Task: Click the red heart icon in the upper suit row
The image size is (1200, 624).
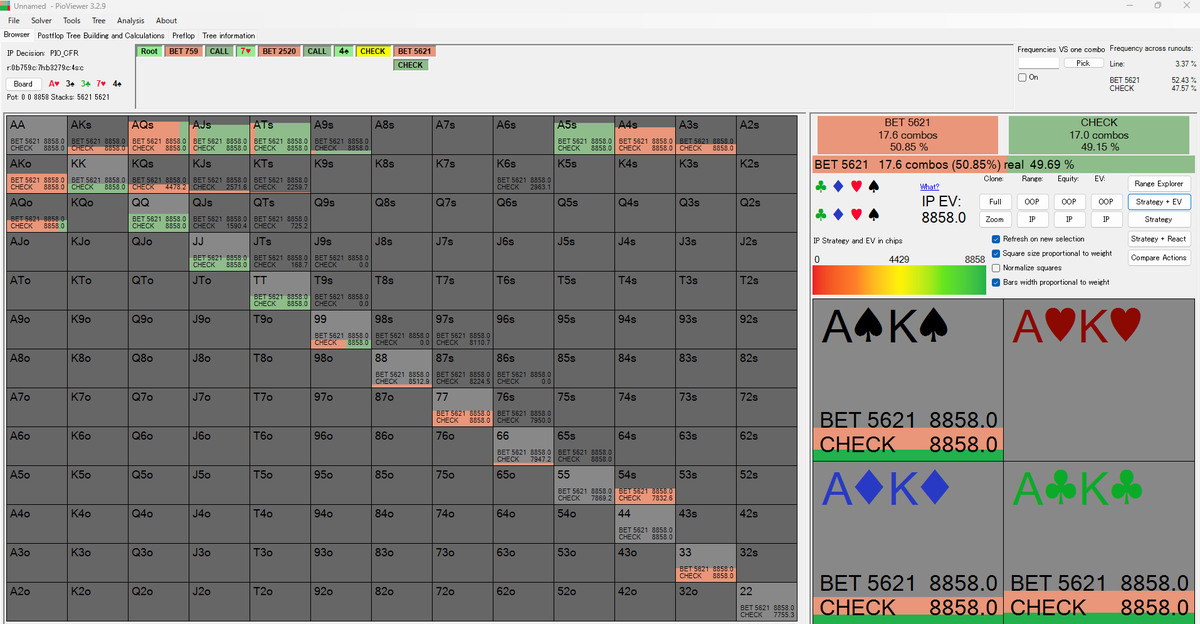Action: click(856, 187)
